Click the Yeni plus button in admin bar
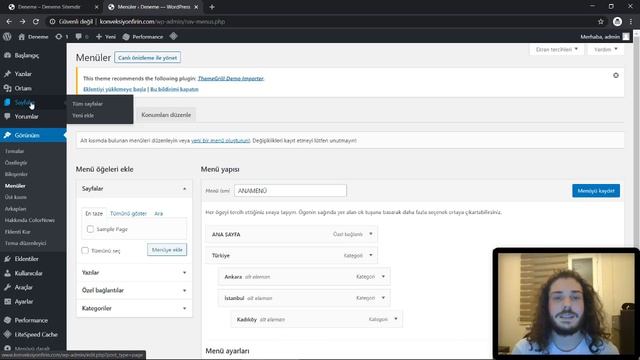The image size is (640, 360). pyautogui.click(x=106, y=36)
